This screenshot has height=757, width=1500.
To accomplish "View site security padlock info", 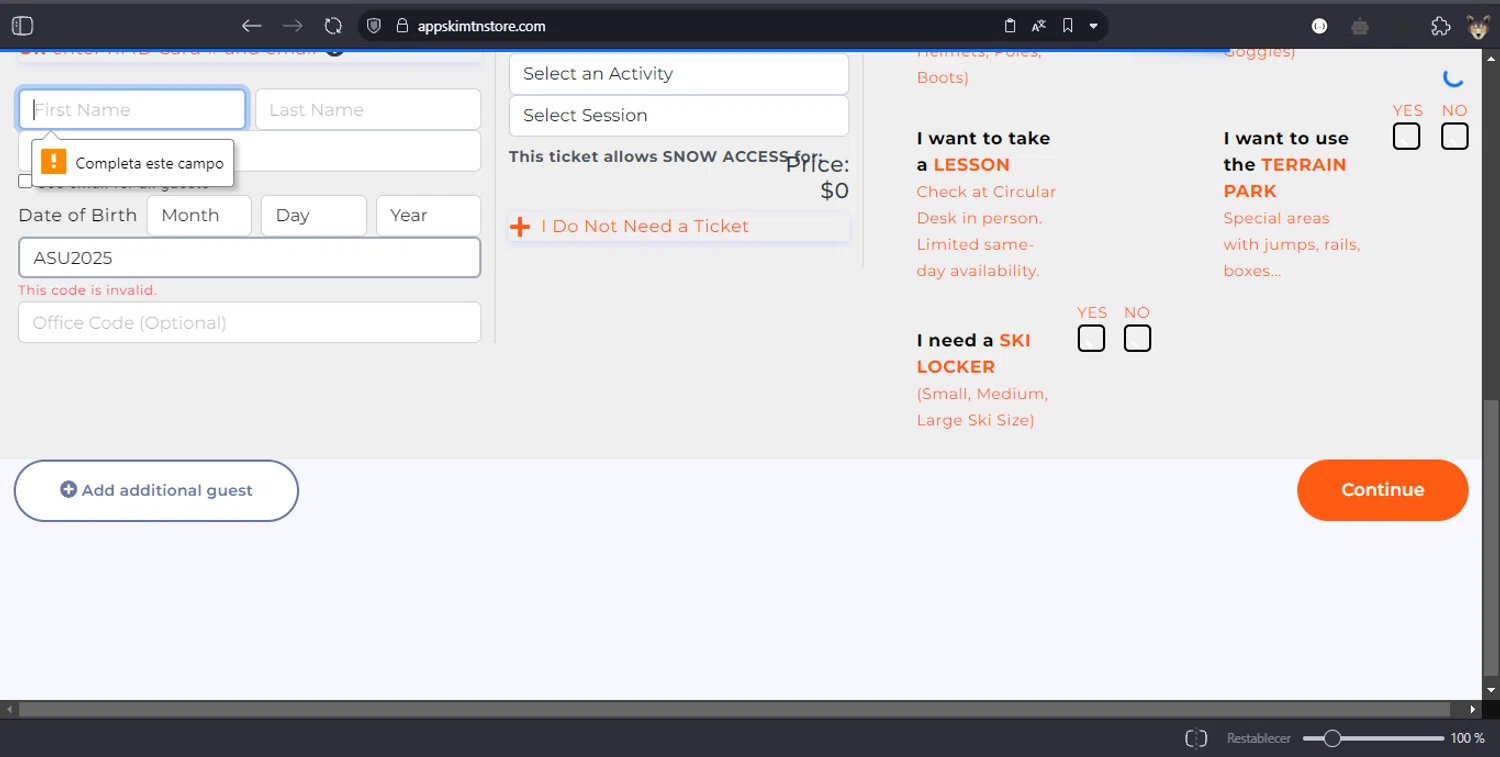I will tap(400, 26).
